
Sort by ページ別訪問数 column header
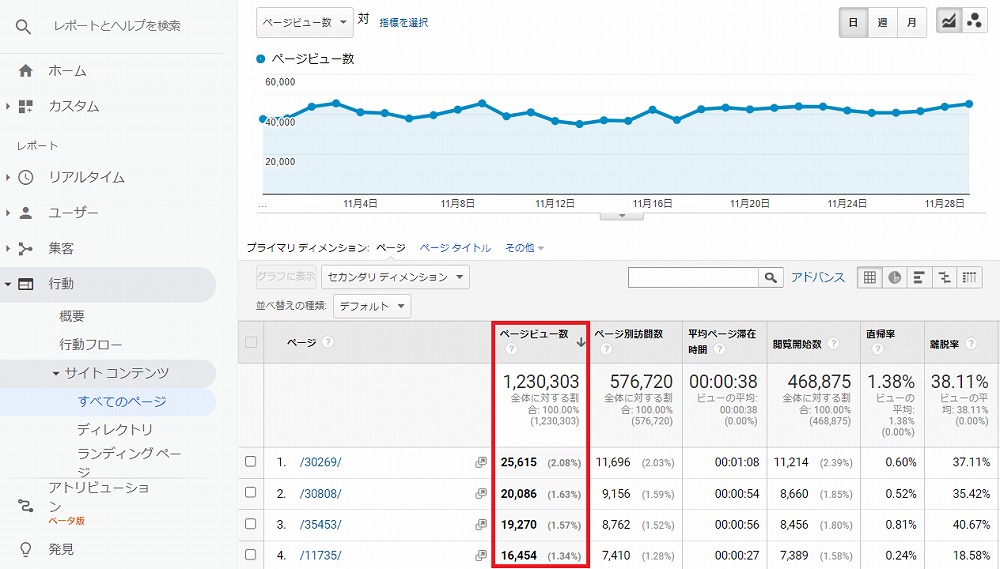(x=629, y=334)
